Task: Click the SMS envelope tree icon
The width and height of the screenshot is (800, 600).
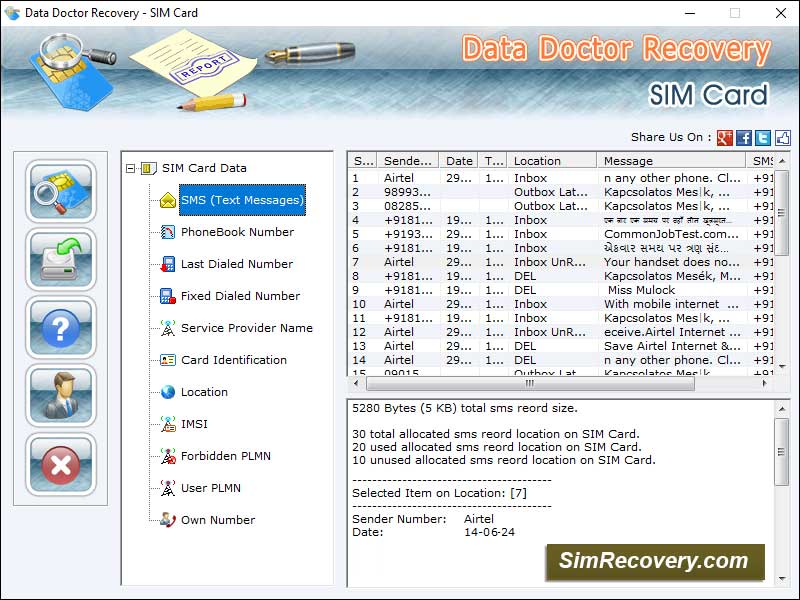Action: click(x=167, y=200)
